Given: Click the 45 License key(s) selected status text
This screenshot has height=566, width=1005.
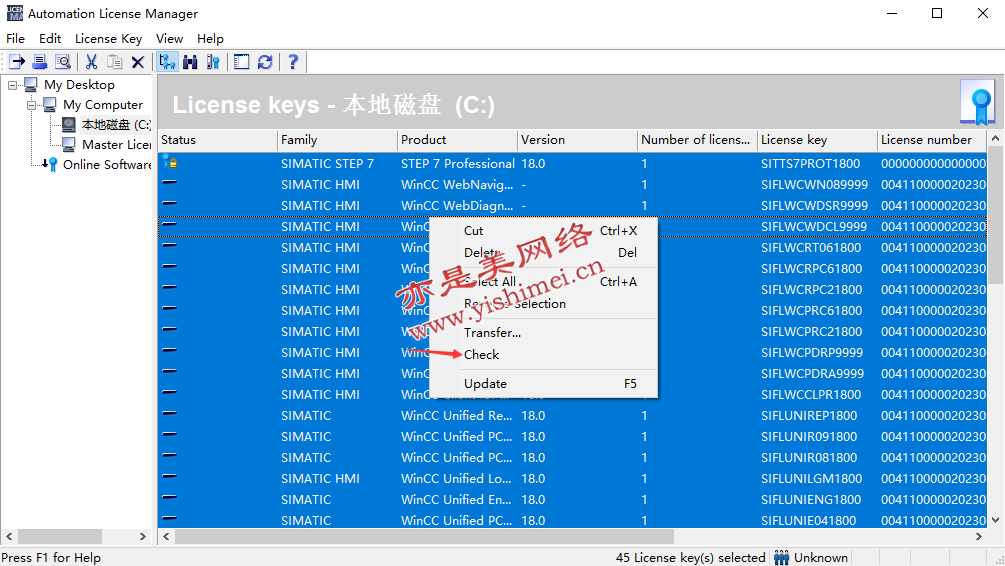Looking at the screenshot, I should 690,558.
